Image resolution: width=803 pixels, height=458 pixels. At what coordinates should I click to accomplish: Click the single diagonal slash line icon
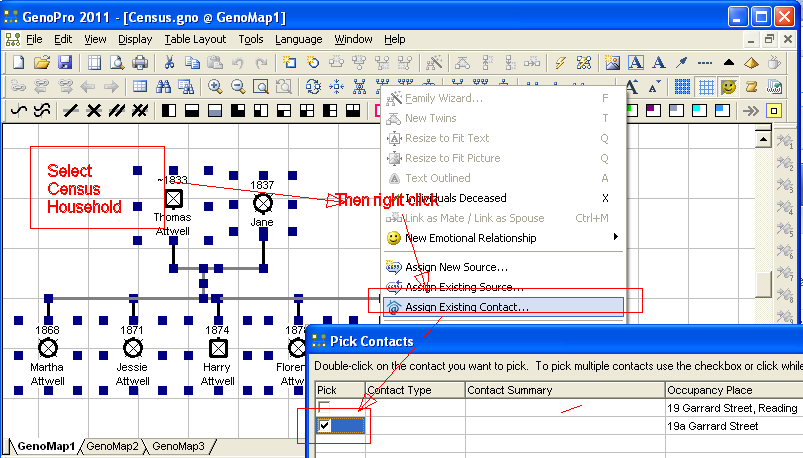click(x=71, y=110)
